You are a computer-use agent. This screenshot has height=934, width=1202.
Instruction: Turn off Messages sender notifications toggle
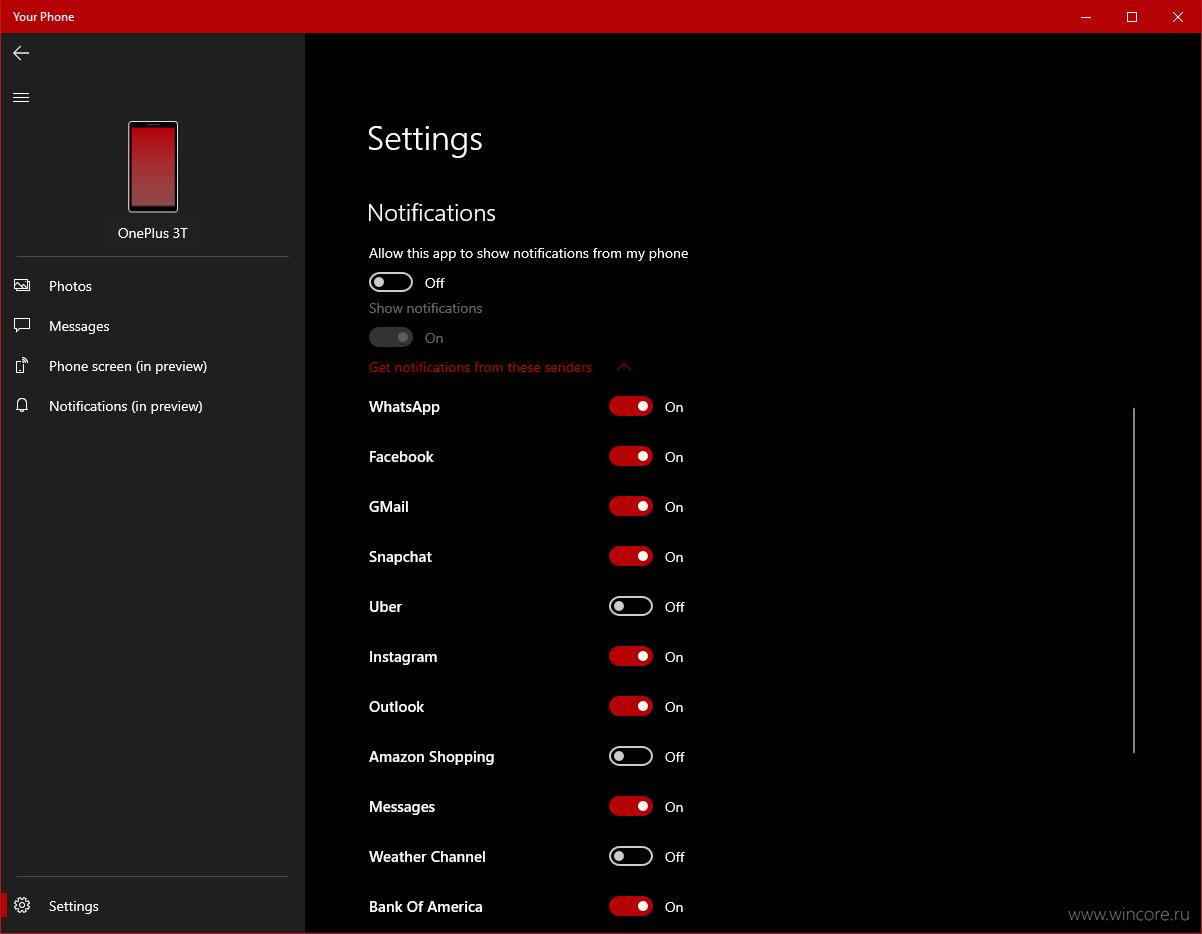point(631,807)
